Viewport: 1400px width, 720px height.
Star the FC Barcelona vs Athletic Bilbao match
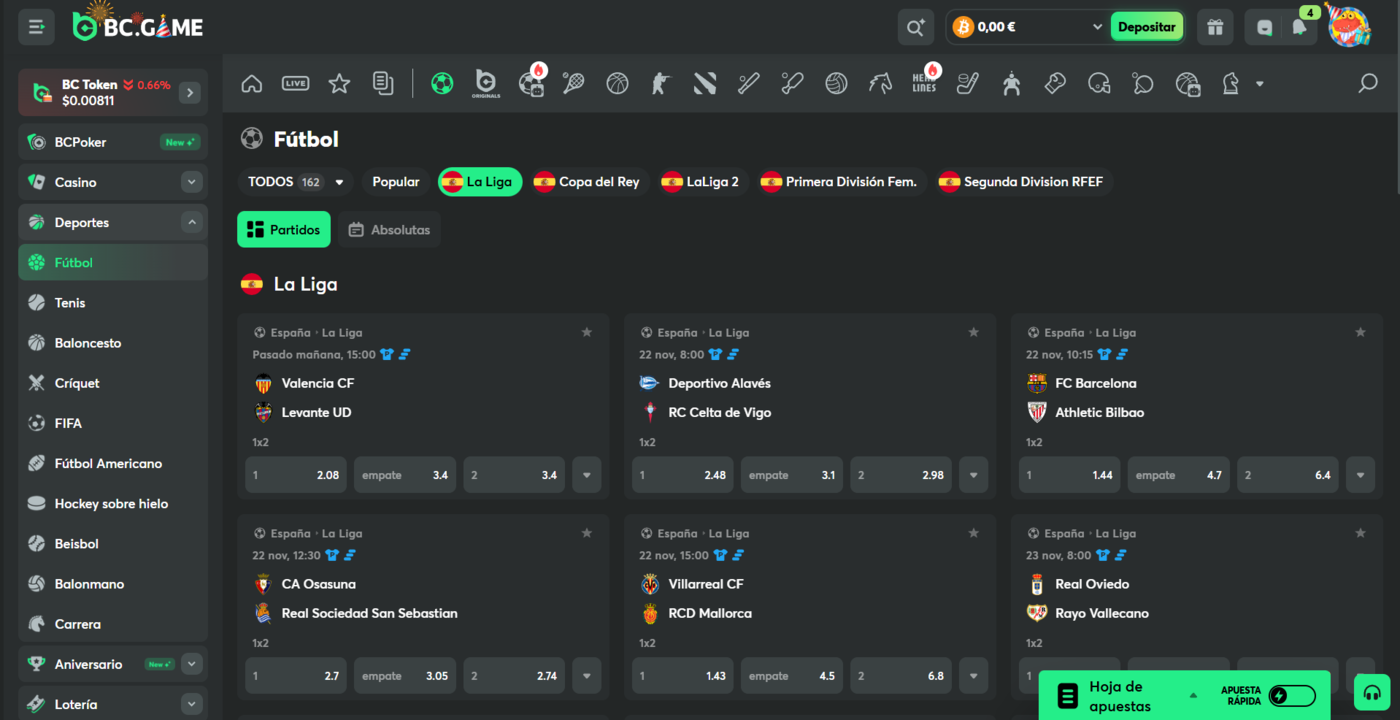click(x=1360, y=332)
